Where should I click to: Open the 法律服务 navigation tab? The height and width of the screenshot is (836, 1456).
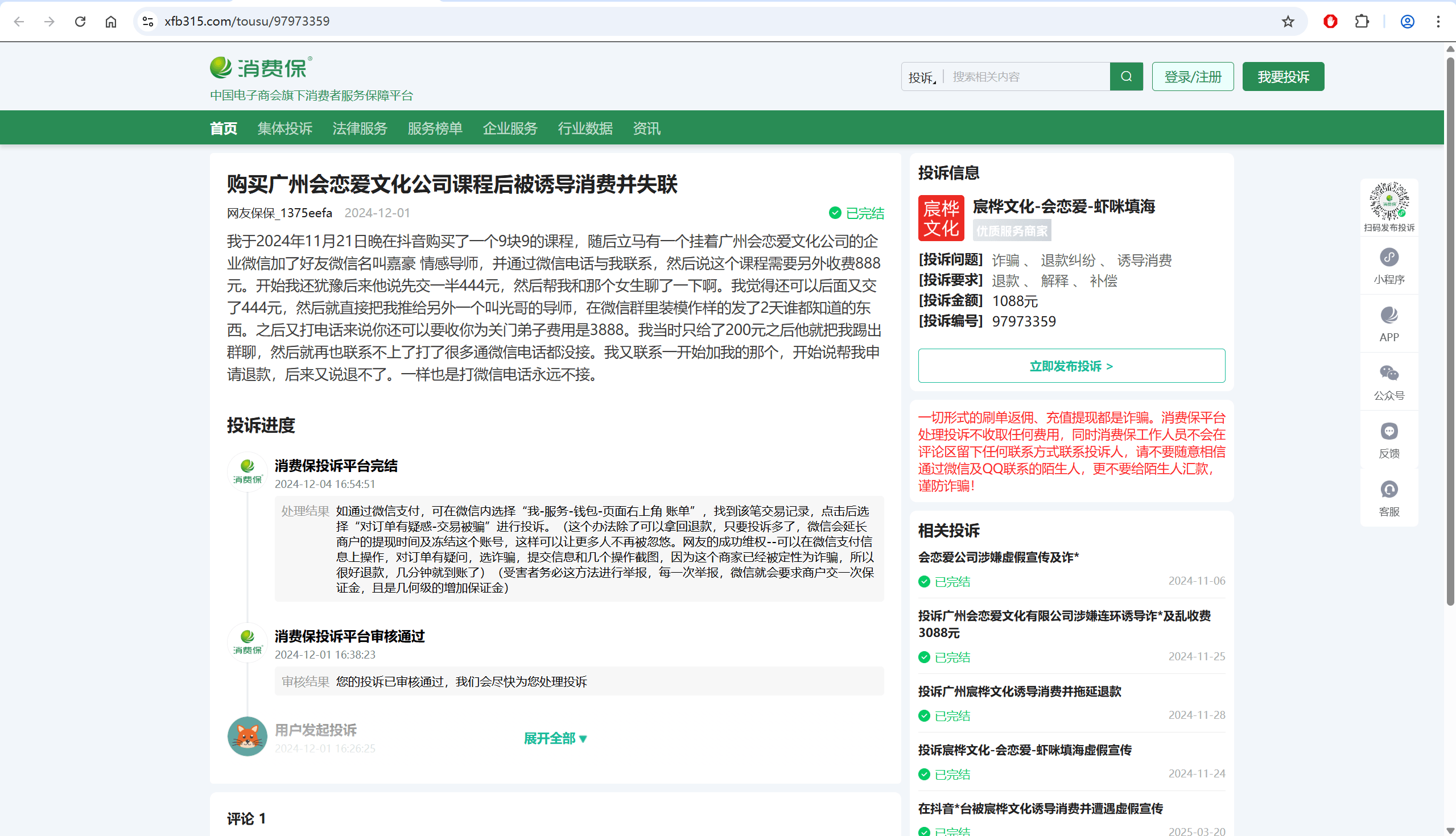(360, 128)
